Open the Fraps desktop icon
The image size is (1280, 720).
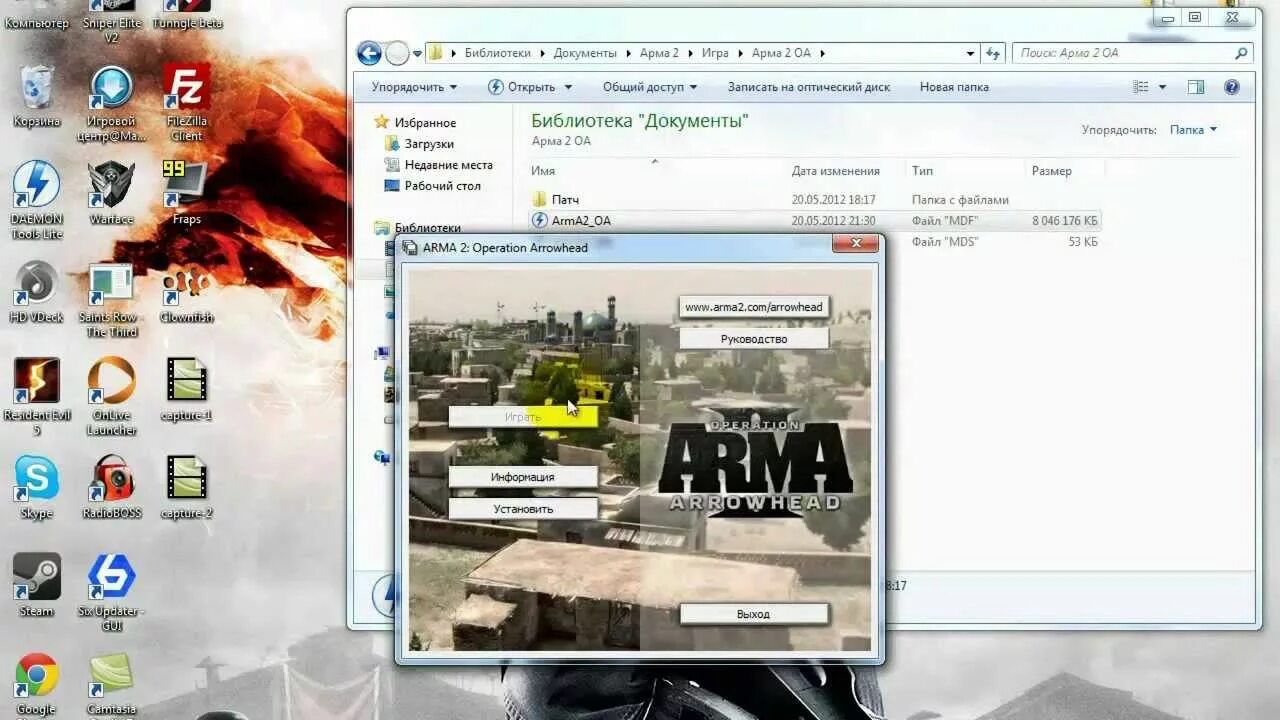(187, 193)
